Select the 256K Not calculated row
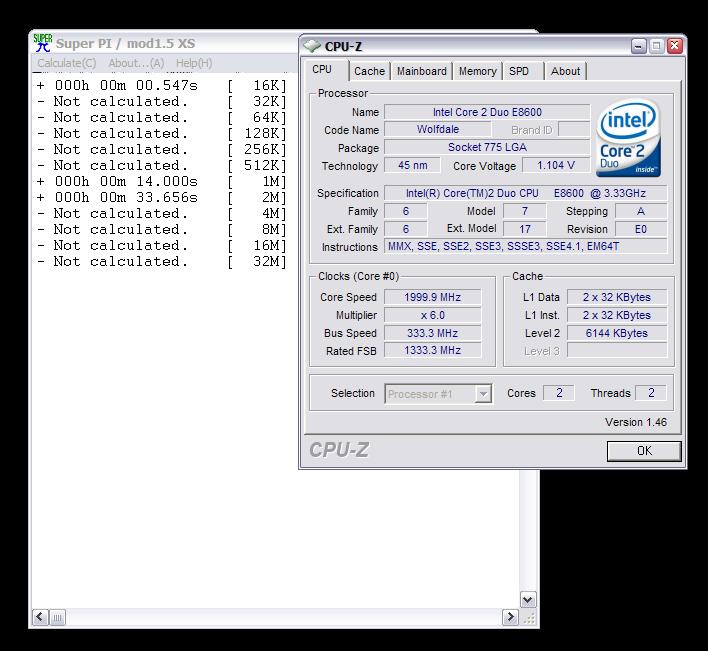Viewport: 708px width, 651px height. [x=162, y=149]
